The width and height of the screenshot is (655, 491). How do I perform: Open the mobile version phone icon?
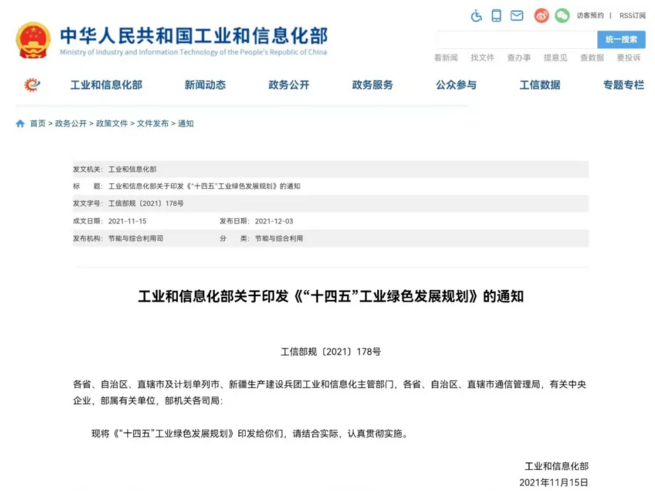[497, 16]
